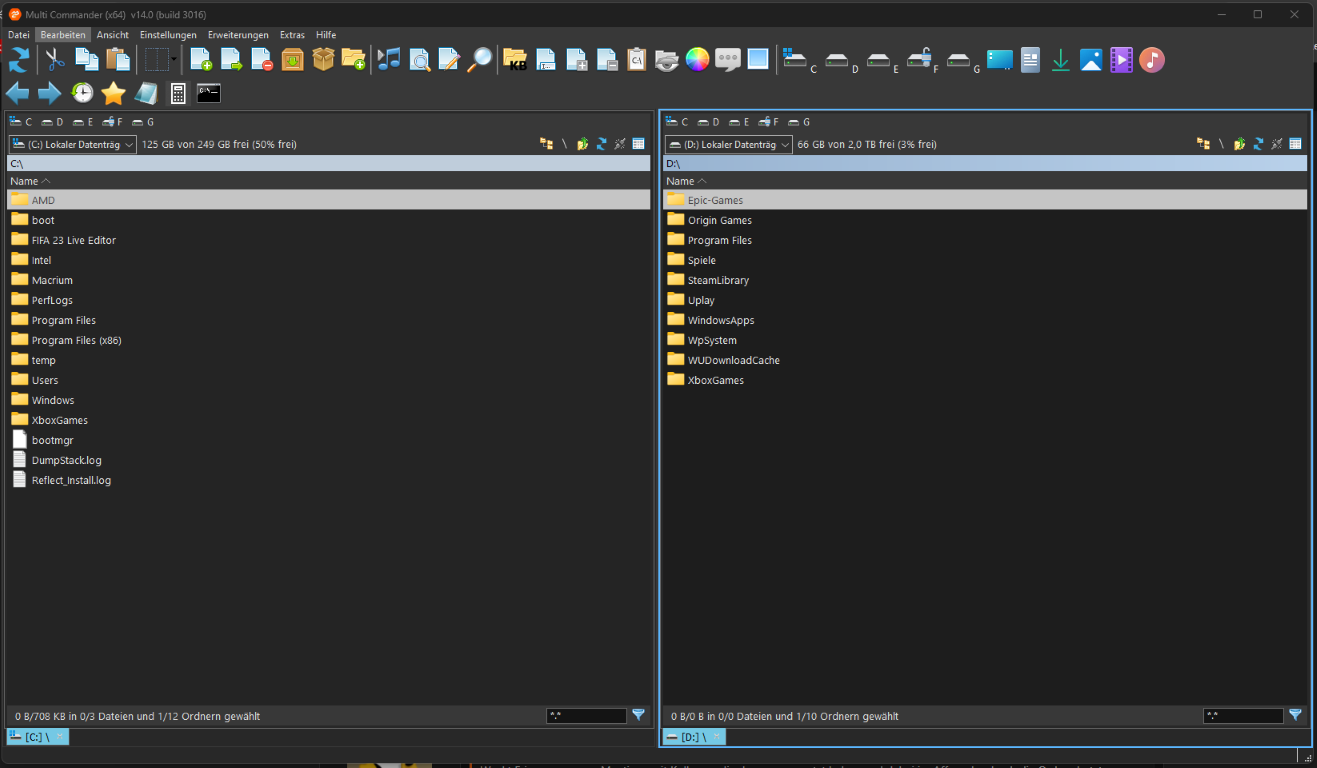Click drive G button above right panel
The height and width of the screenshot is (768, 1317).
(799, 122)
